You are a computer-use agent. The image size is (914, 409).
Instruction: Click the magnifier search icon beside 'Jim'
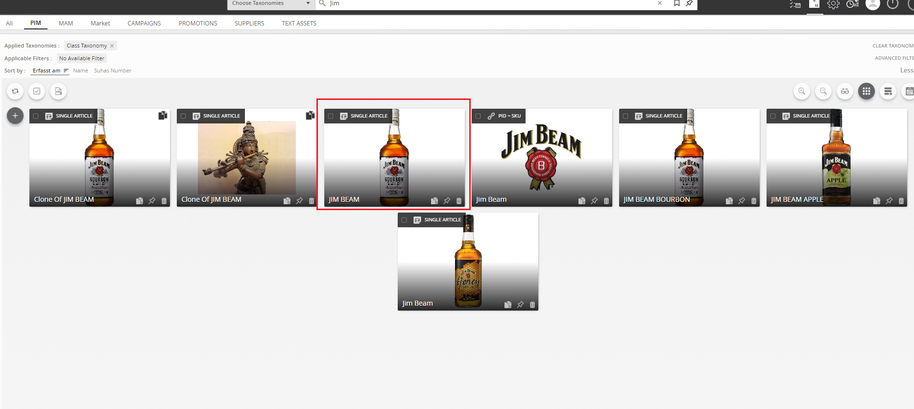point(322,3)
